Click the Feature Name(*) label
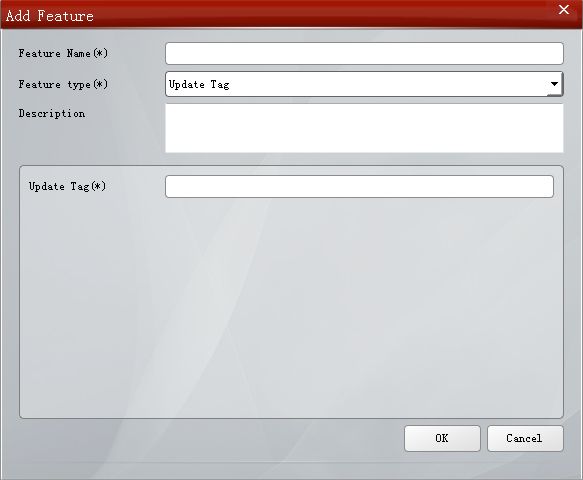Screen dimensions: 583x480 click(x=63, y=54)
